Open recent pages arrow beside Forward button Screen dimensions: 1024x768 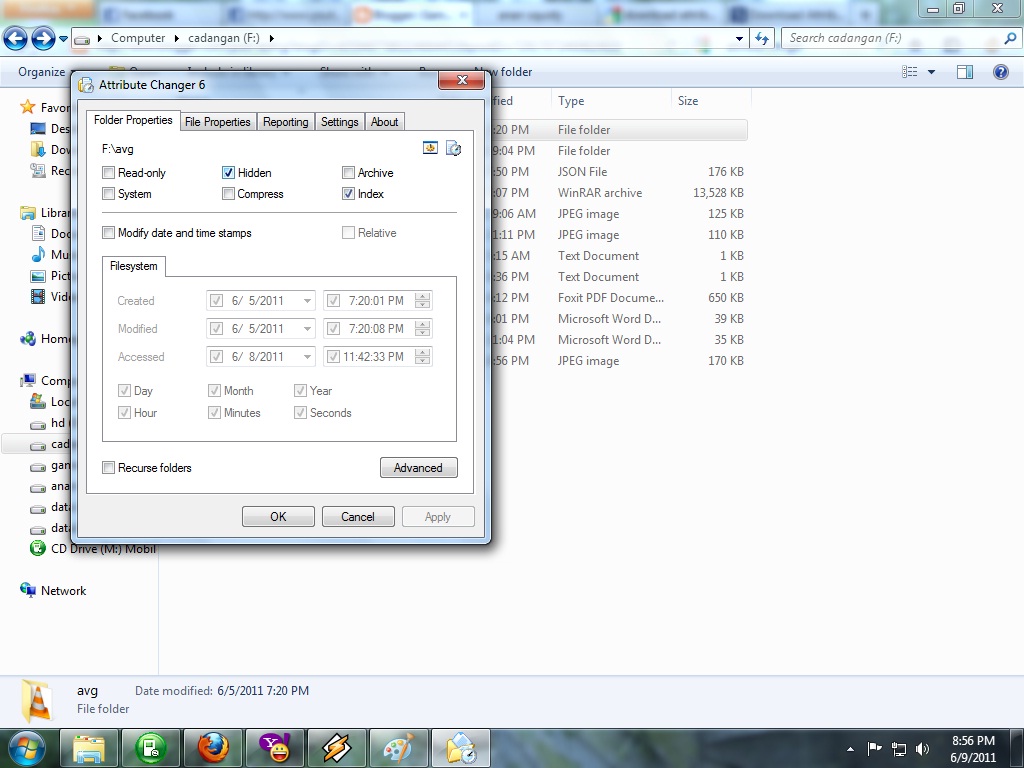pos(63,39)
